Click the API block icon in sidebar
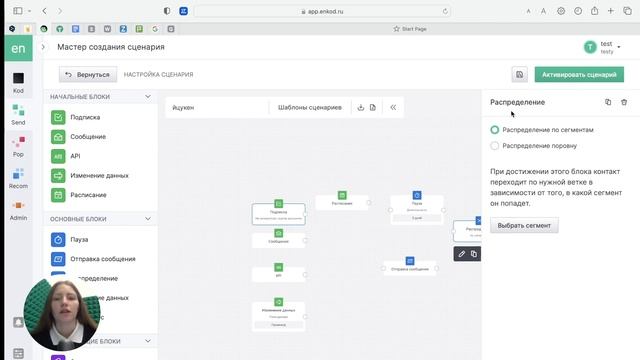Image resolution: width=640 pixels, height=360 pixels. pyautogui.click(x=58, y=156)
